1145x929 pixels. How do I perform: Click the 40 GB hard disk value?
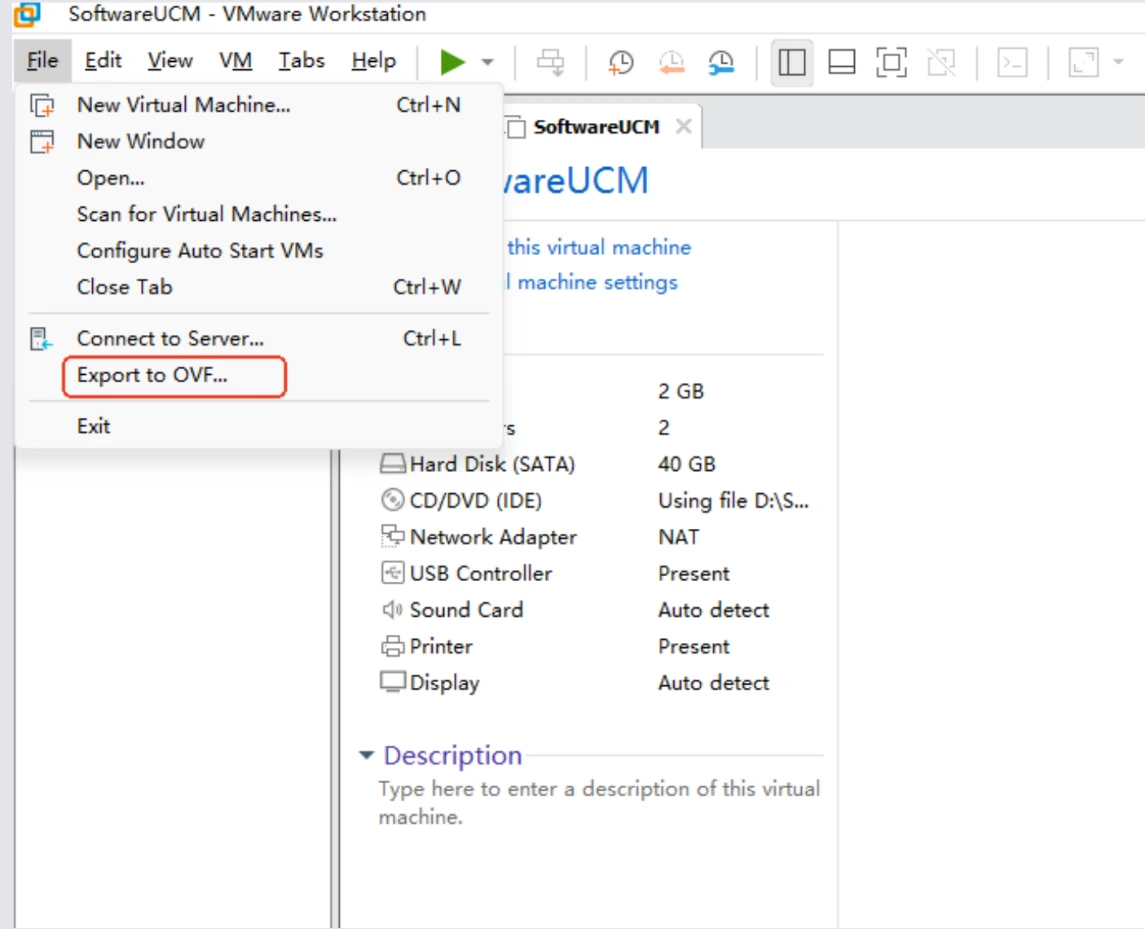[686, 464]
